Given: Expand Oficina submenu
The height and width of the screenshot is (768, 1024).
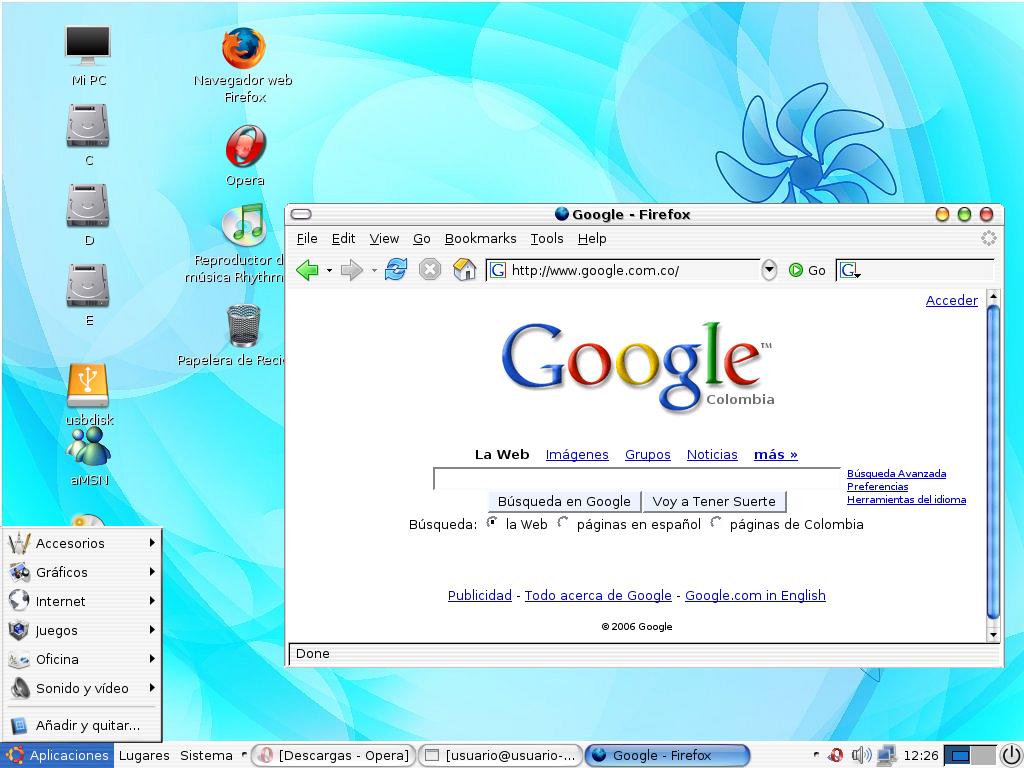Looking at the screenshot, I should (x=82, y=659).
